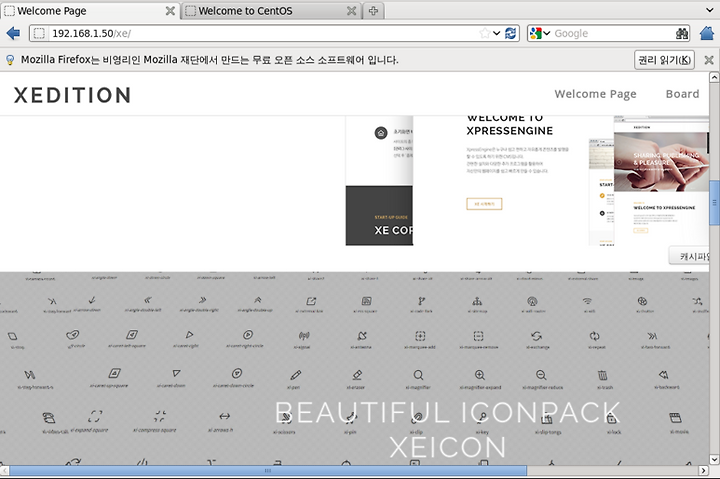Click the 캐시파일 button at the page edge
This screenshot has width=720, height=479.
click(690, 256)
